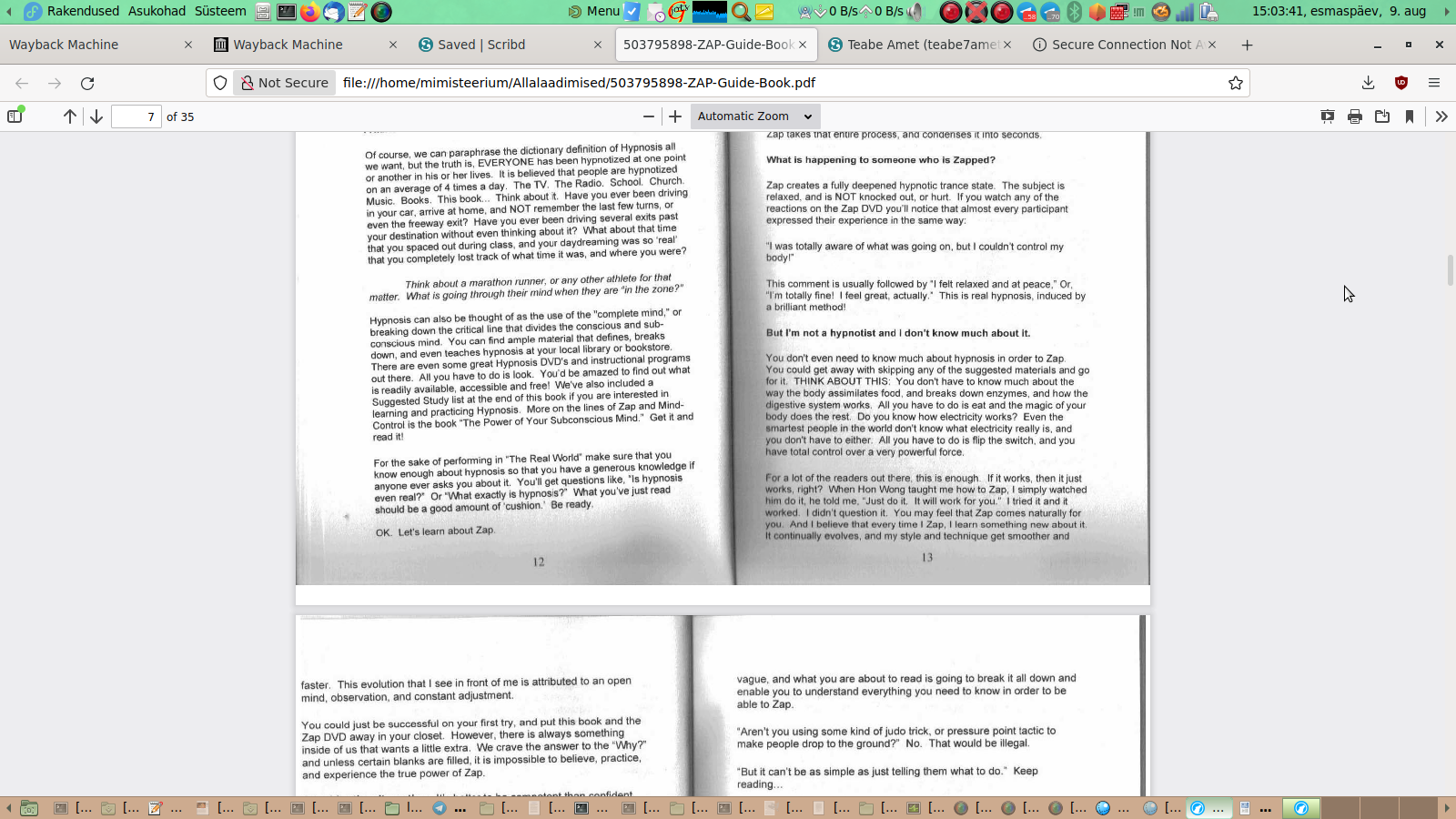Switch to the Teabe Amet tab
Viewport: 1456px width, 819px height.
[x=920, y=45]
